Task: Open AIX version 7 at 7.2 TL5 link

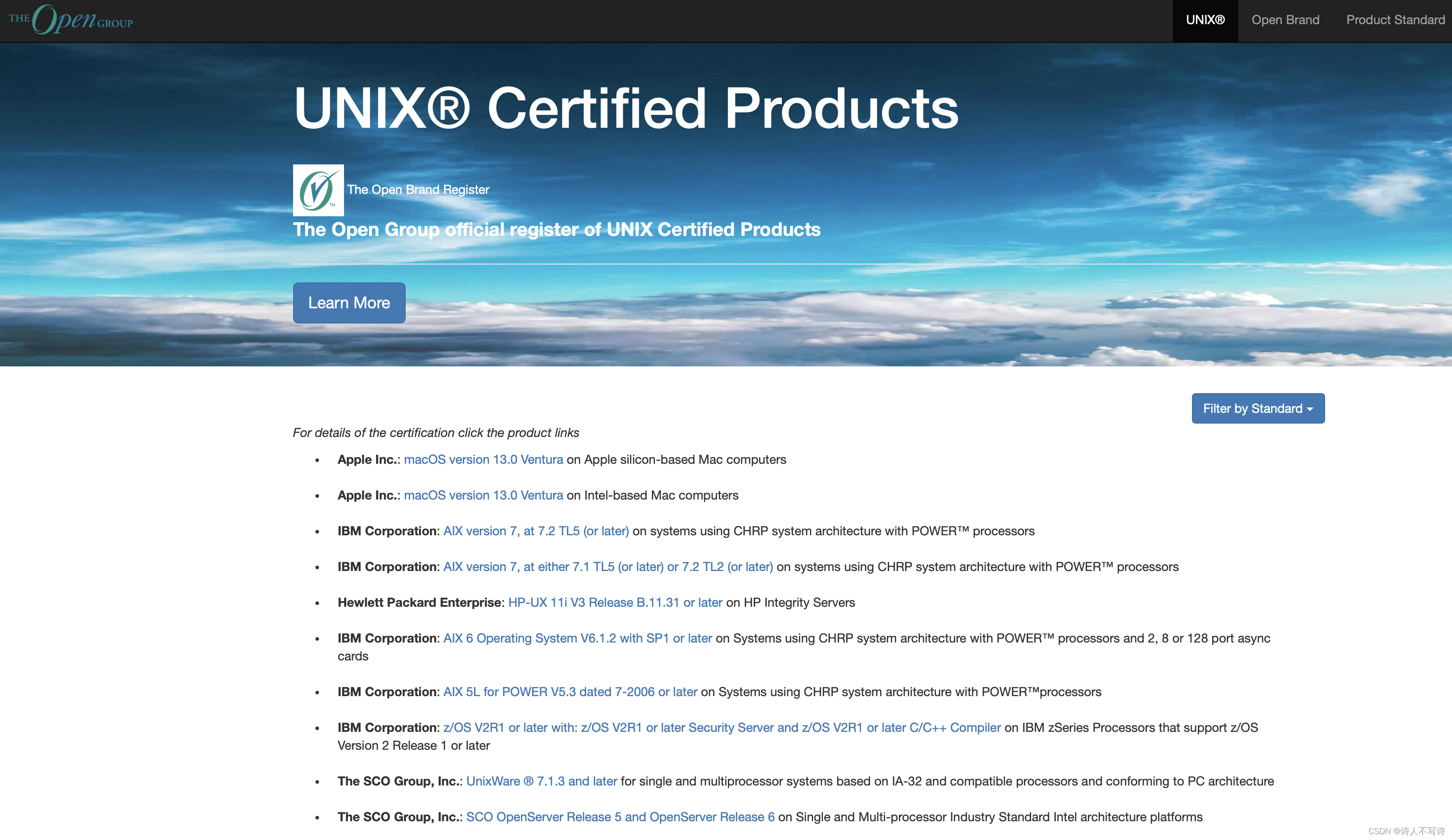Action: click(535, 531)
